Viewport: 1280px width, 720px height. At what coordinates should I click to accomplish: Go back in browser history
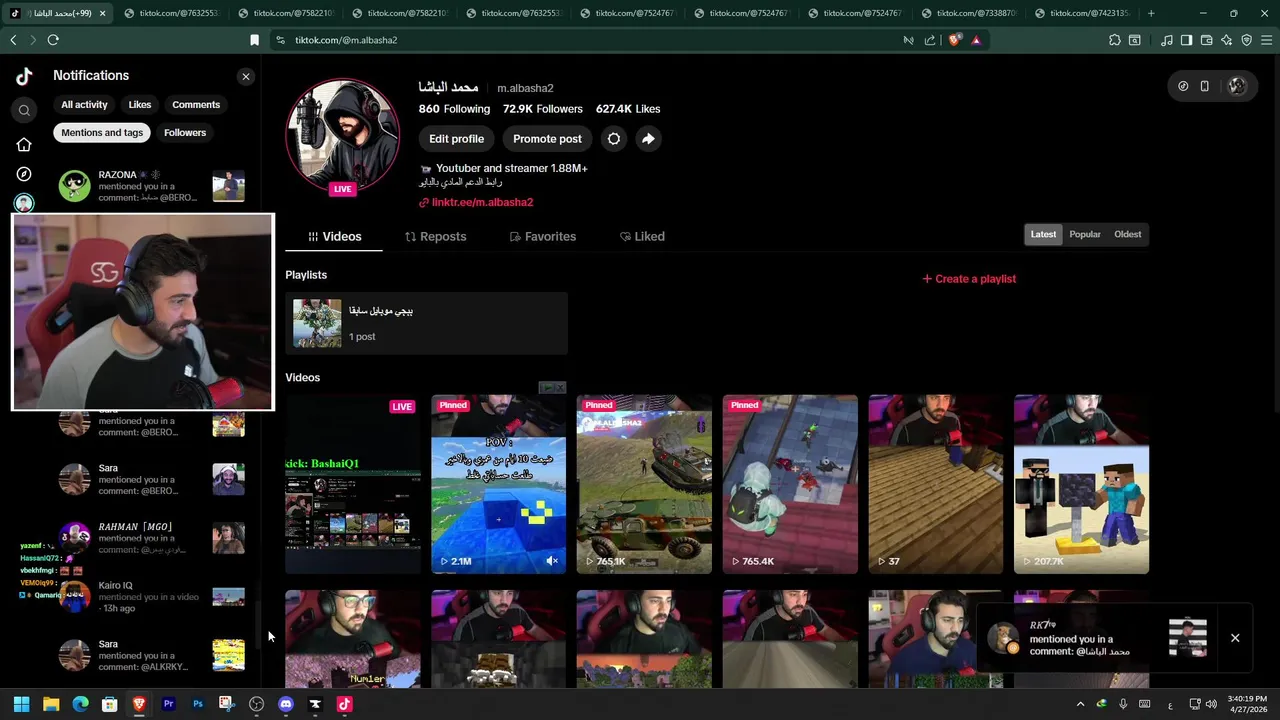pyautogui.click(x=13, y=40)
